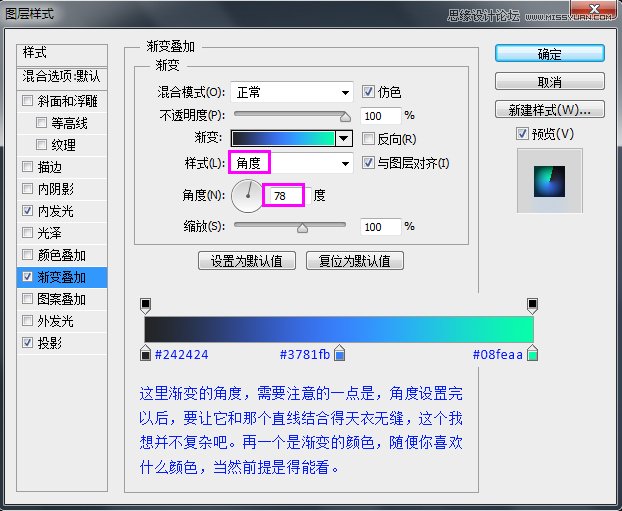Enable the 描边 checkbox
Screen dimensions: 622x511
pyautogui.click(x=27, y=167)
